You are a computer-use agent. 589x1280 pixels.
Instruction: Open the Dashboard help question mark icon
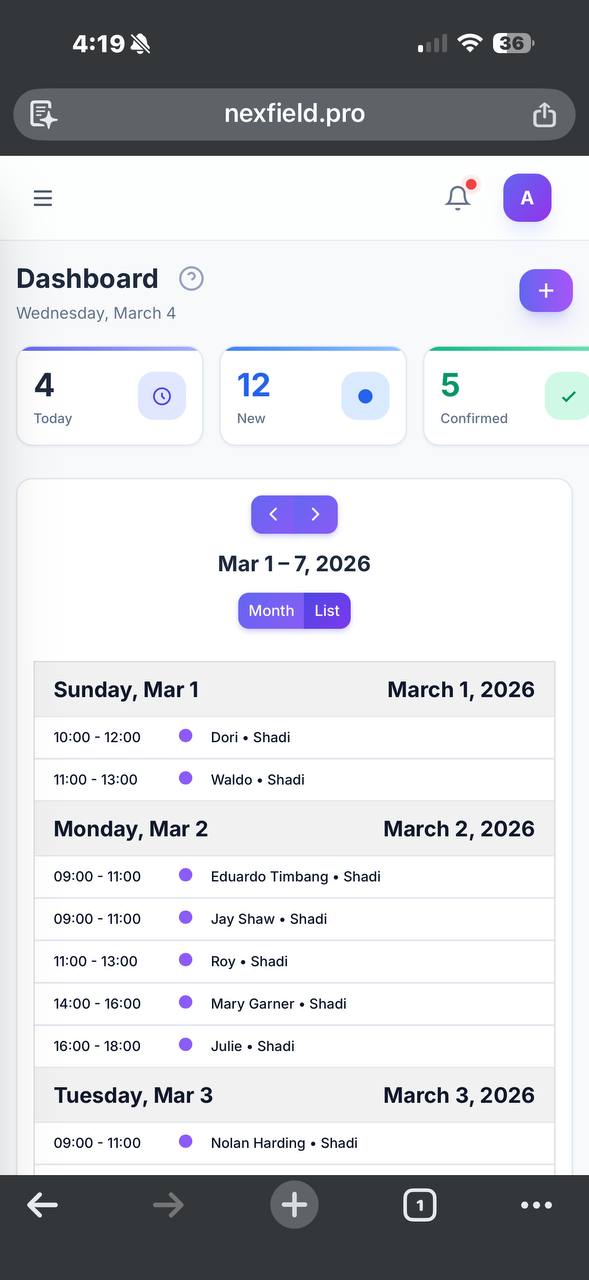tap(191, 278)
